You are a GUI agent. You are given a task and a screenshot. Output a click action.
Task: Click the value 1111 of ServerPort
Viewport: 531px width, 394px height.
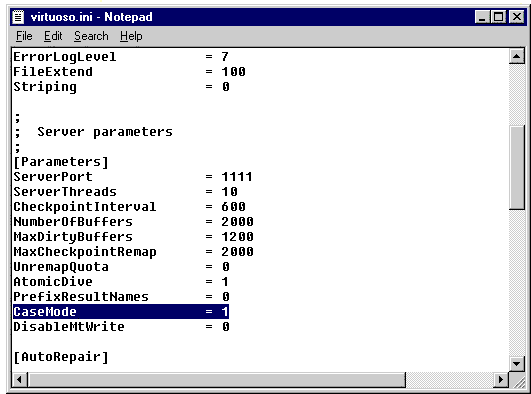237,177
